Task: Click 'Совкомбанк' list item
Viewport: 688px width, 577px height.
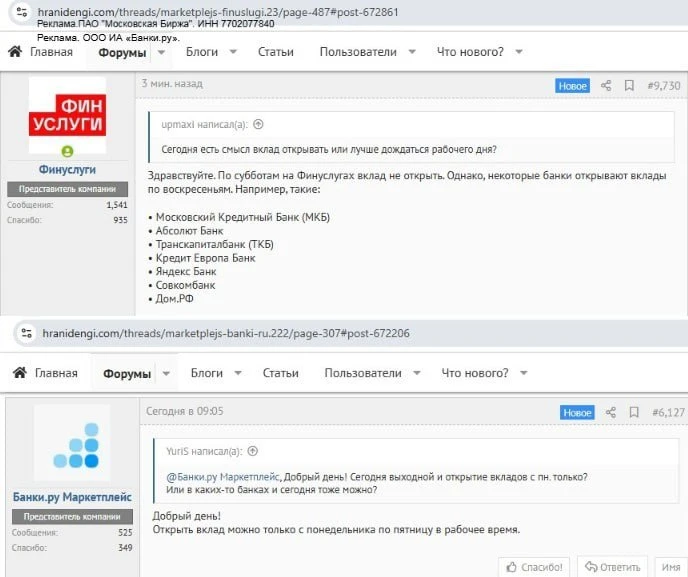Action: point(186,285)
